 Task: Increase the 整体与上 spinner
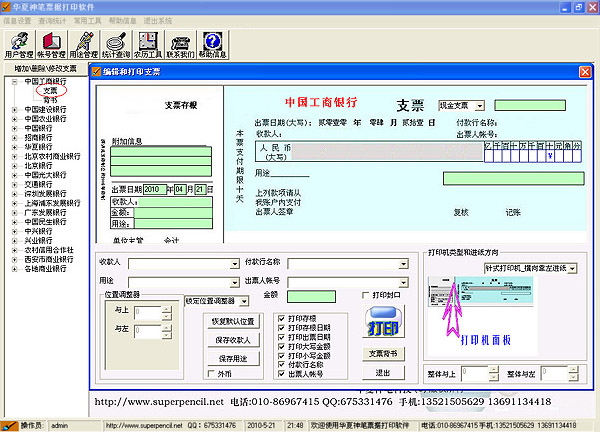pyautogui.click(x=494, y=370)
